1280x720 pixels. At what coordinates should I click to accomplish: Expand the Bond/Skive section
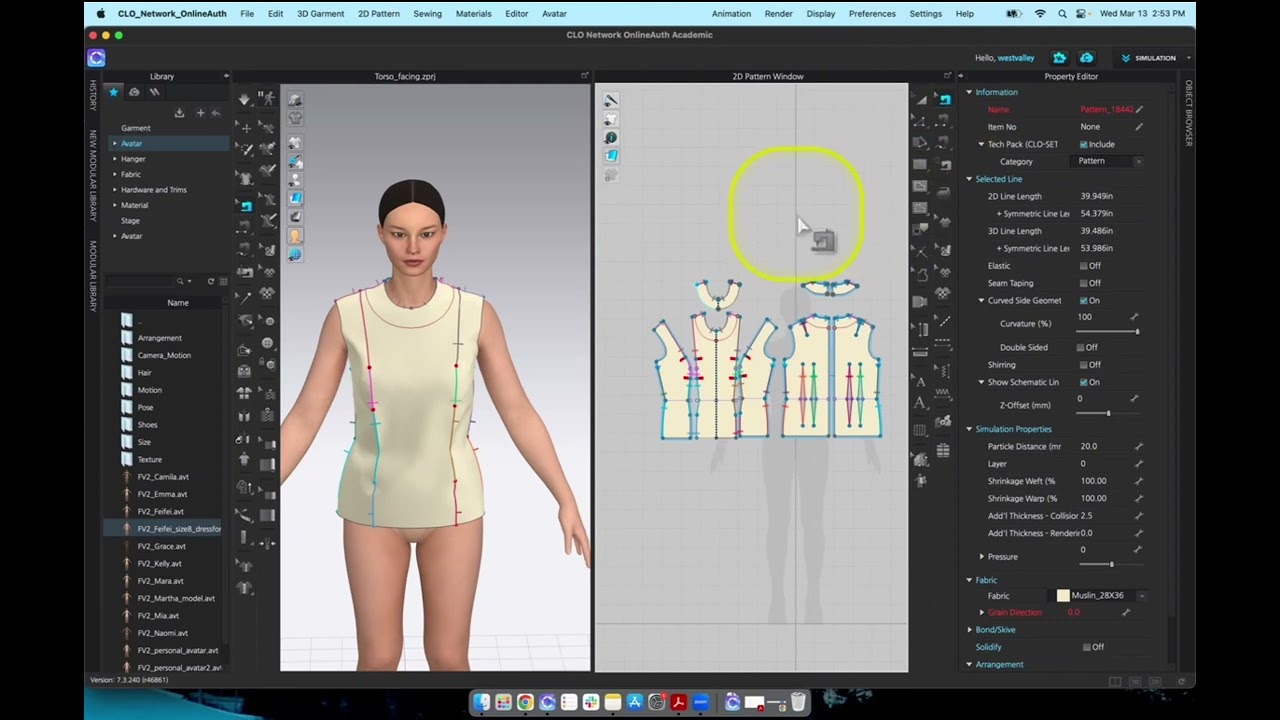969,630
